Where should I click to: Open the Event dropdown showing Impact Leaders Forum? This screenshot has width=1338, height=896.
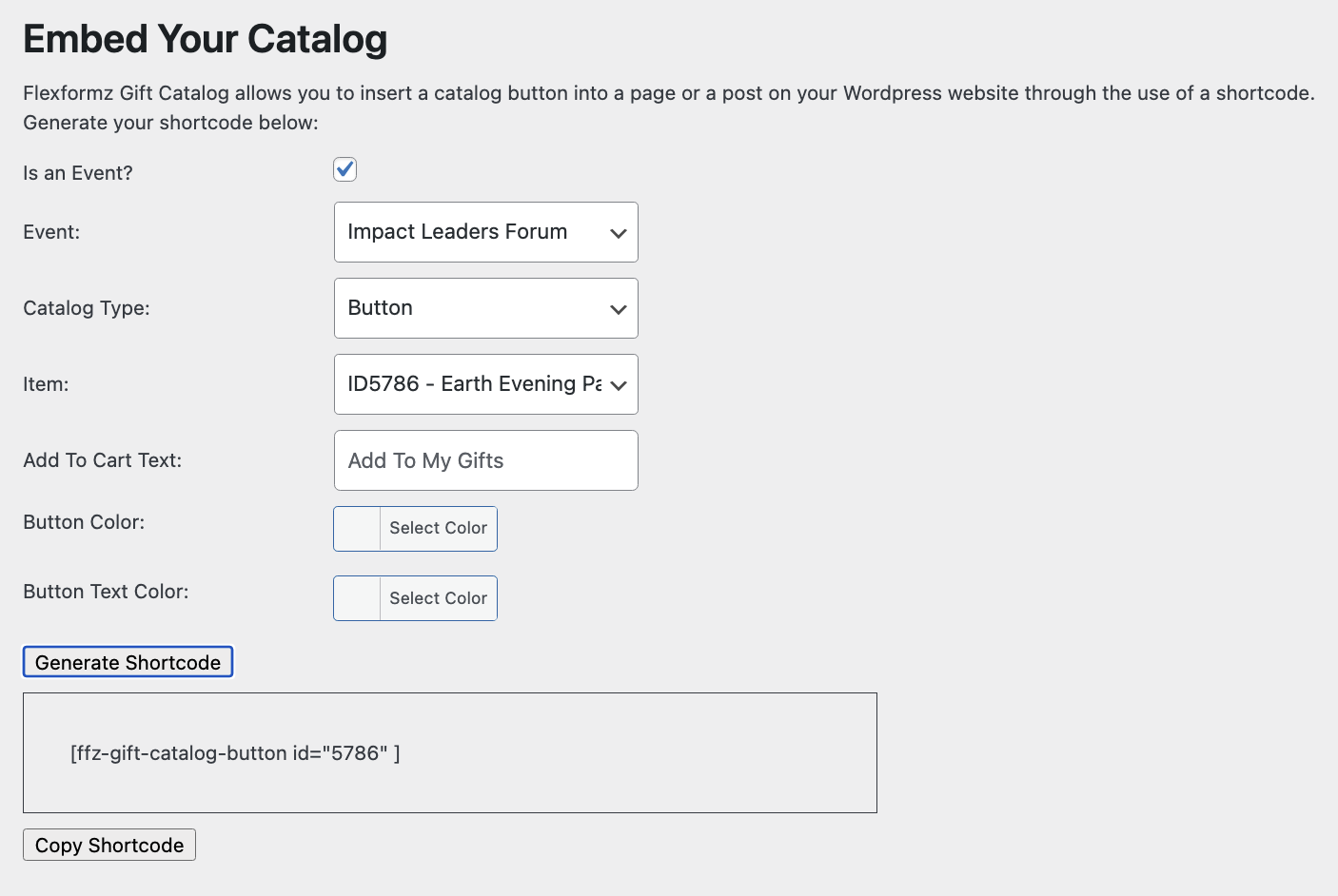click(485, 232)
